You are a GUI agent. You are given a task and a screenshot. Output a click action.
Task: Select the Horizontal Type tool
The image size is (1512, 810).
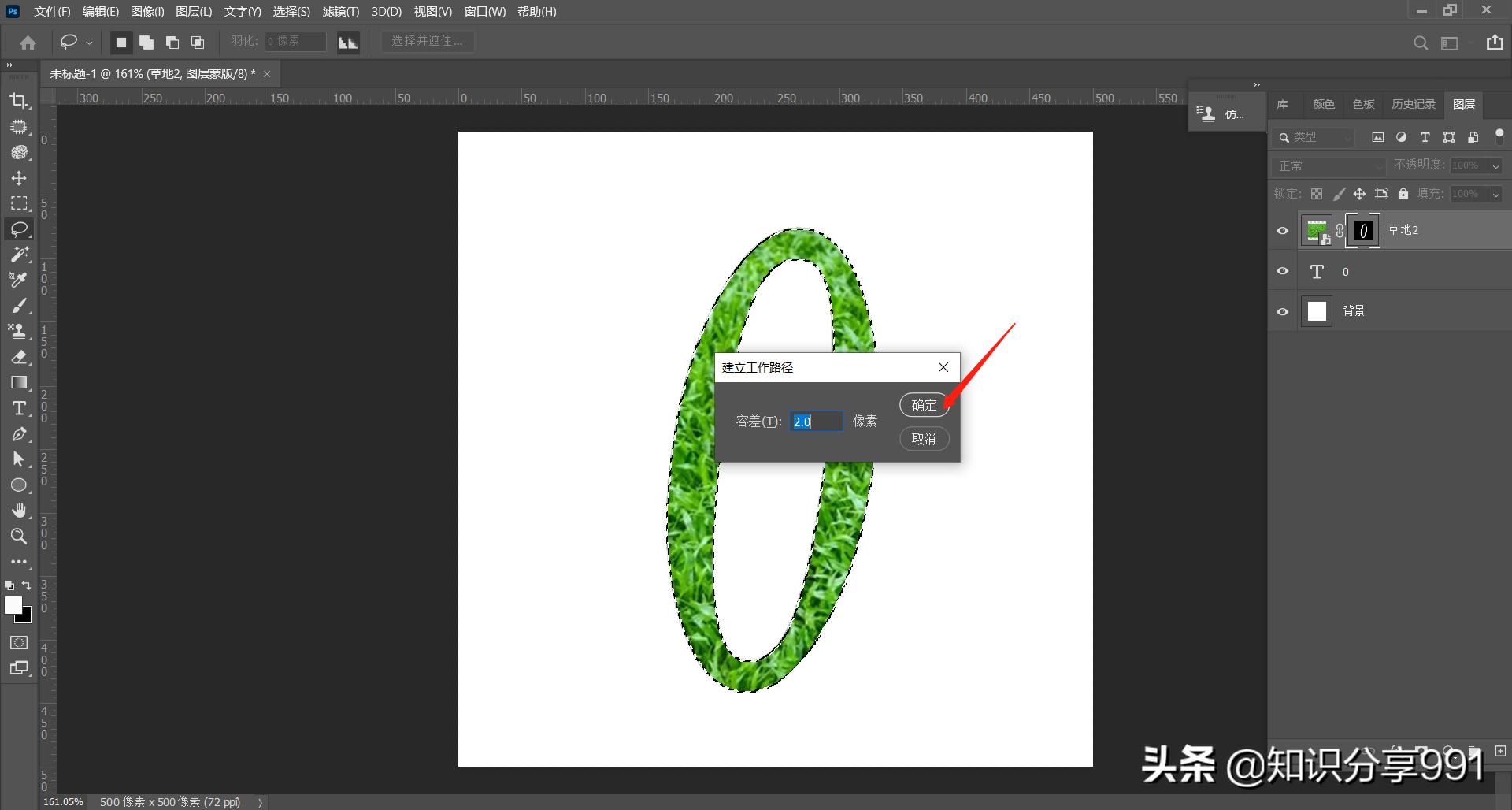click(19, 408)
